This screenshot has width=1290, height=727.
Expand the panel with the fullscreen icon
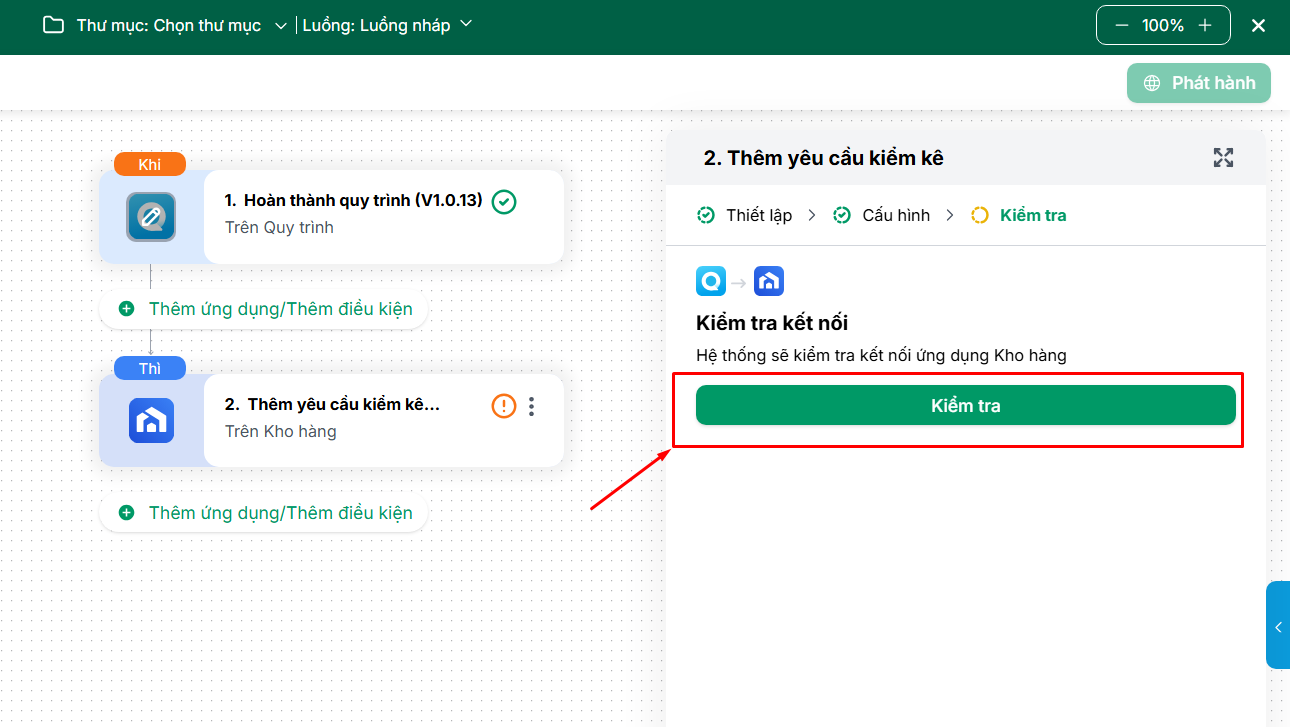1223,158
